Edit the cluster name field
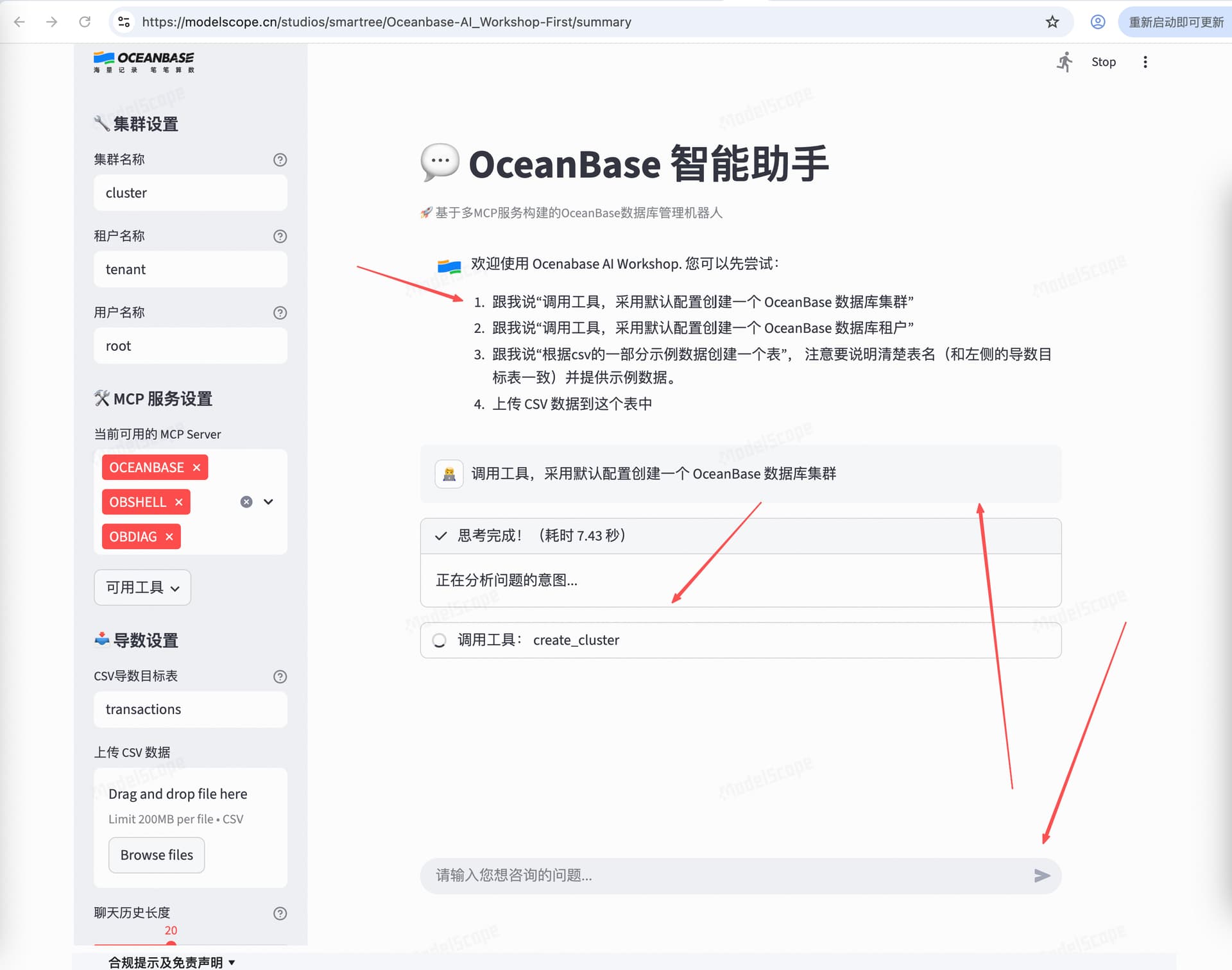Viewport: 1232px width, 970px height. click(x=191, y=193)
